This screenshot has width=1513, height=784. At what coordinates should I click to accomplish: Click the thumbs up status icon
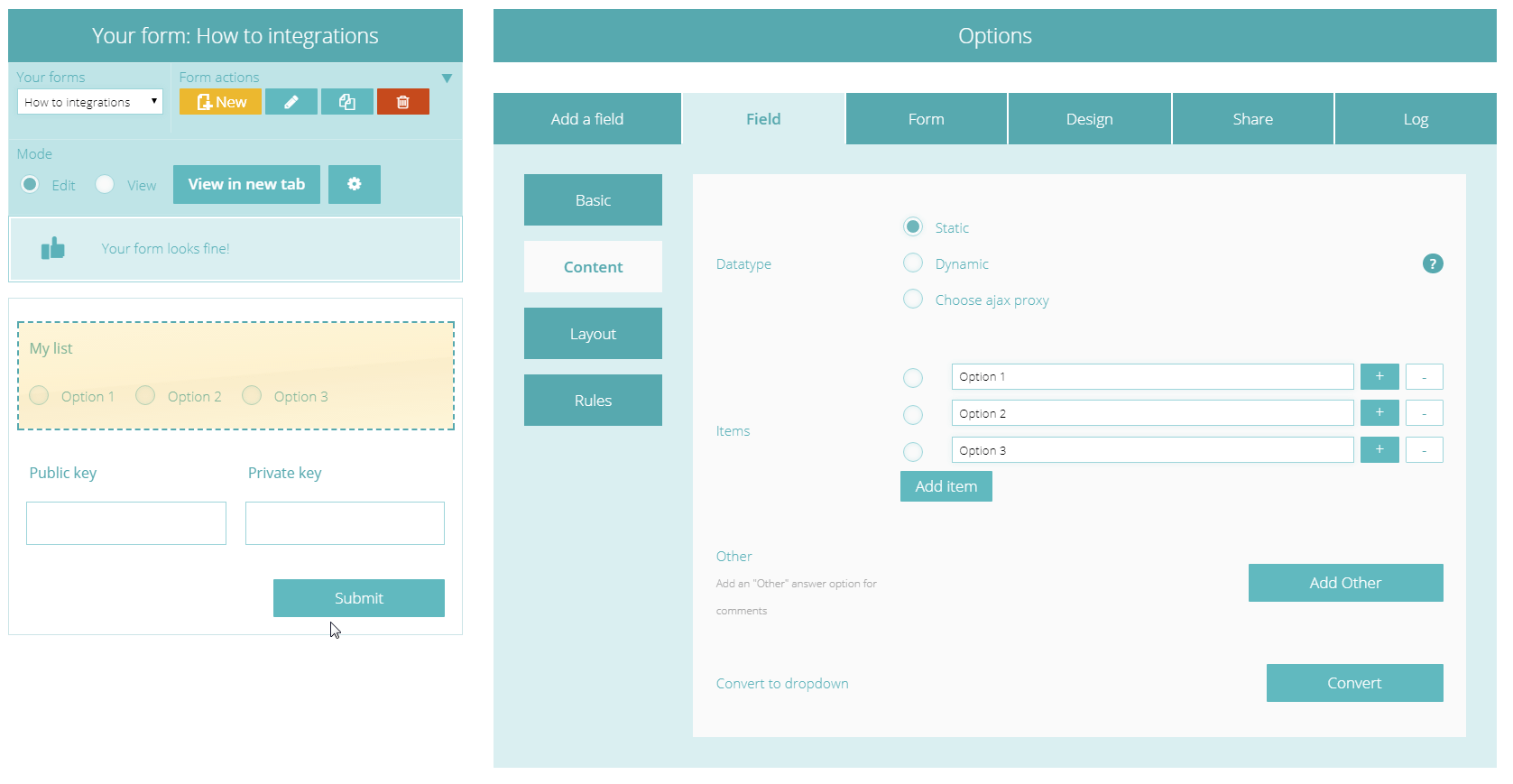[x=53, y=248]
